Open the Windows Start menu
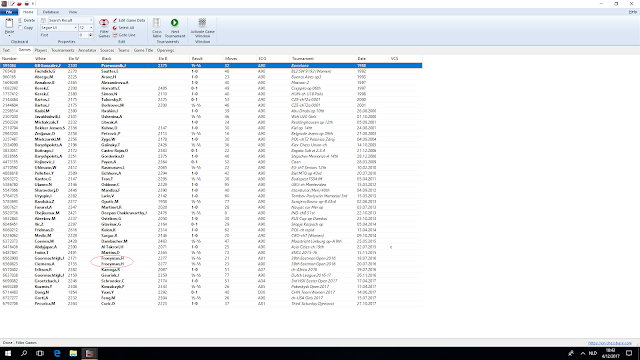Image resolution: width=640 pixels, height=360 pixels. pos(8,353)
